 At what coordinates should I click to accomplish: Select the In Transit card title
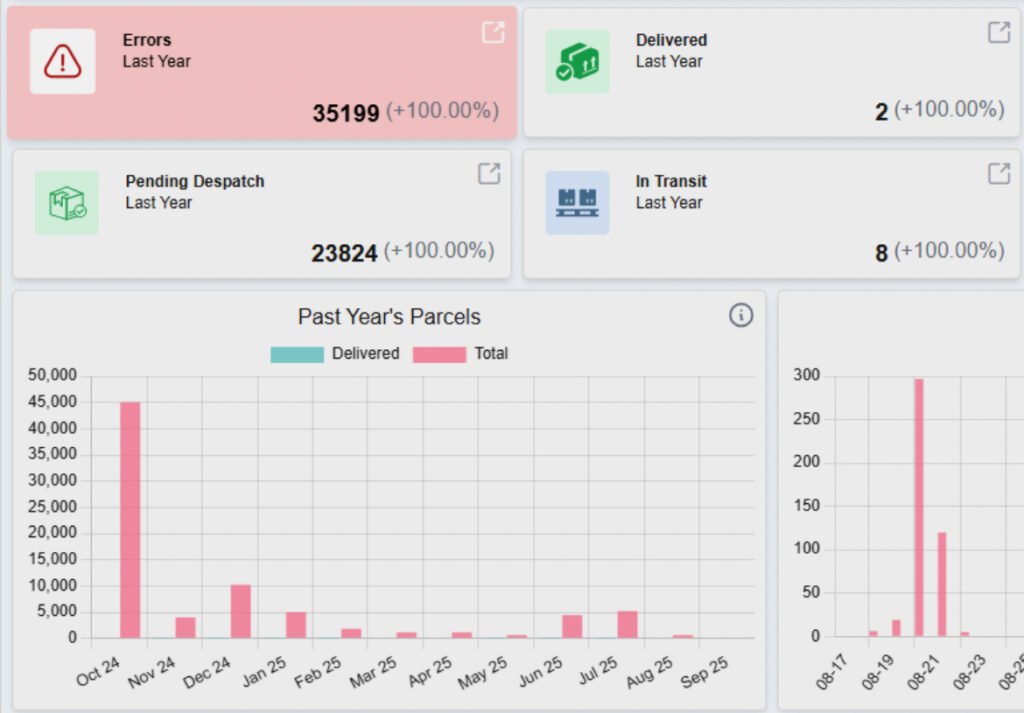[671, 181]
